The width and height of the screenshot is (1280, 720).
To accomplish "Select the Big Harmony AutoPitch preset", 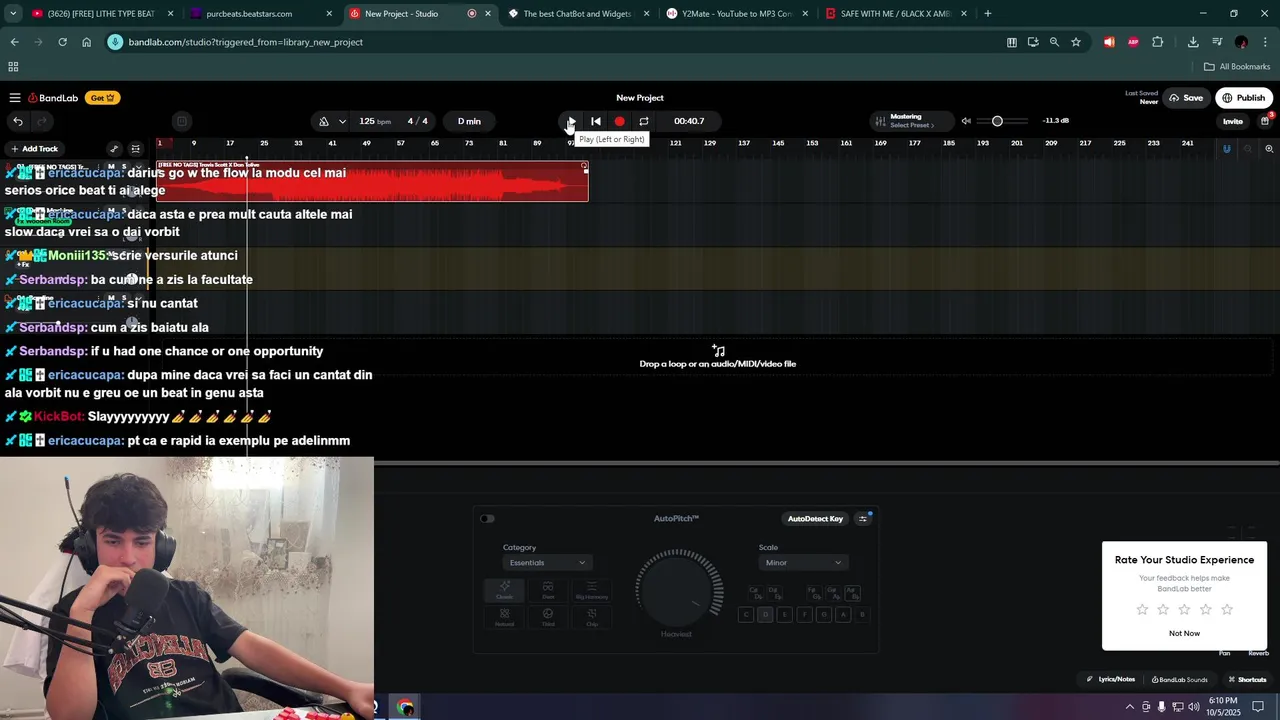I will 592,591.
